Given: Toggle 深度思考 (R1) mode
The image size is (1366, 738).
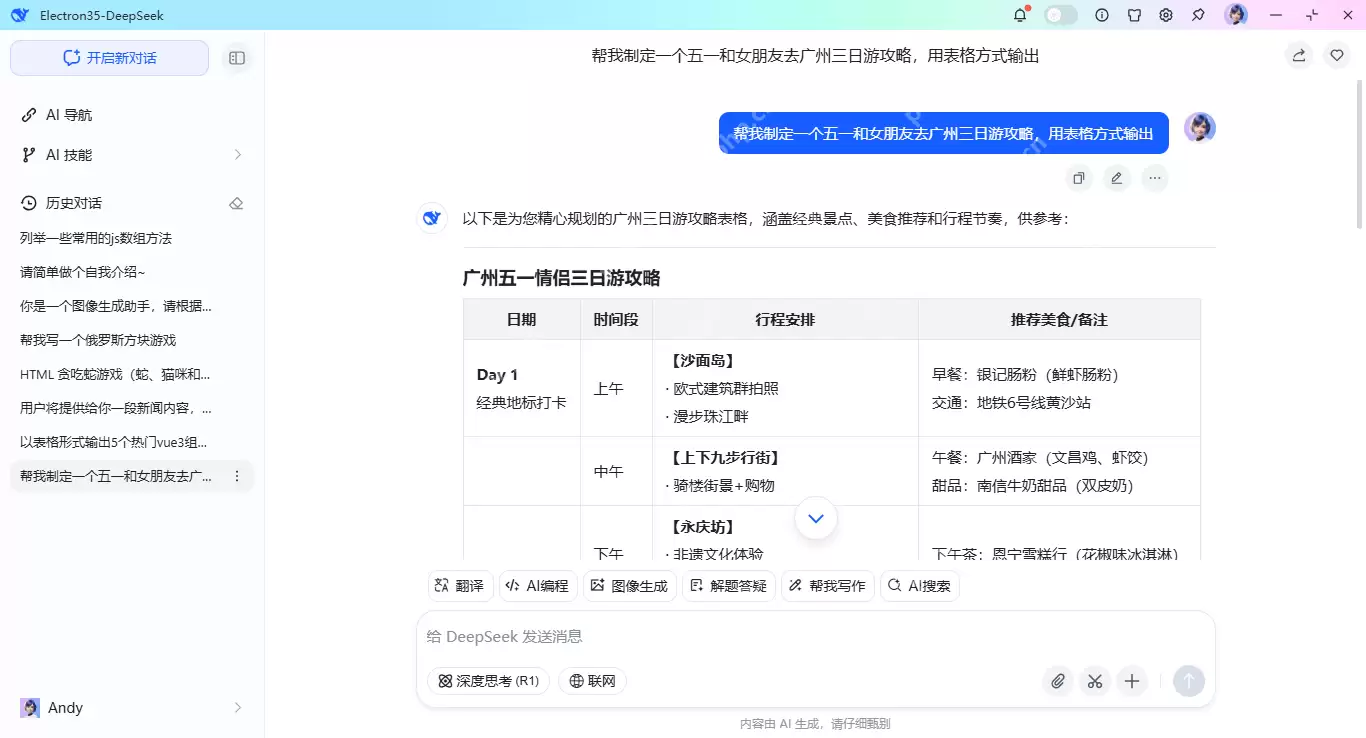Looking at the screenshot, I should click(x=488, y=680).
